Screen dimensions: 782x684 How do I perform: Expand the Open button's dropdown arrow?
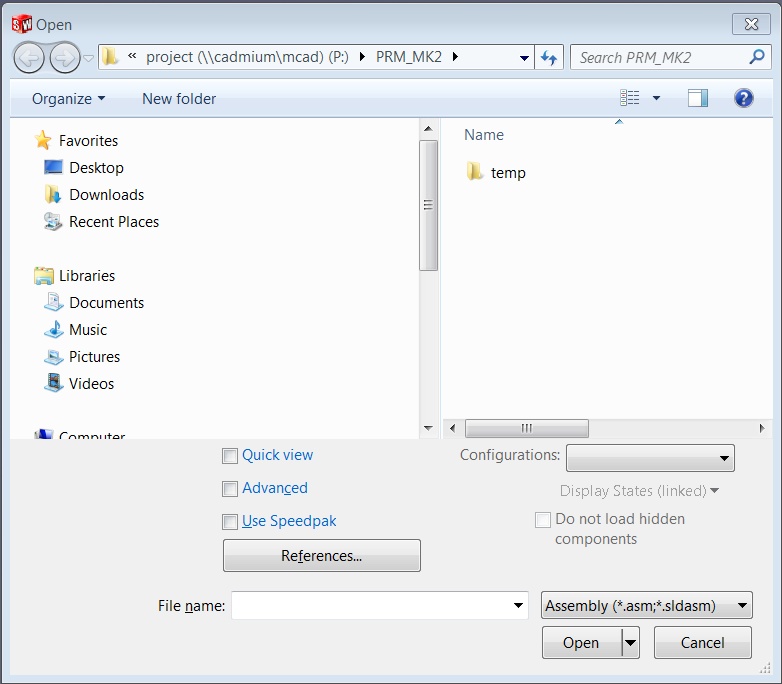coord(630,643)
